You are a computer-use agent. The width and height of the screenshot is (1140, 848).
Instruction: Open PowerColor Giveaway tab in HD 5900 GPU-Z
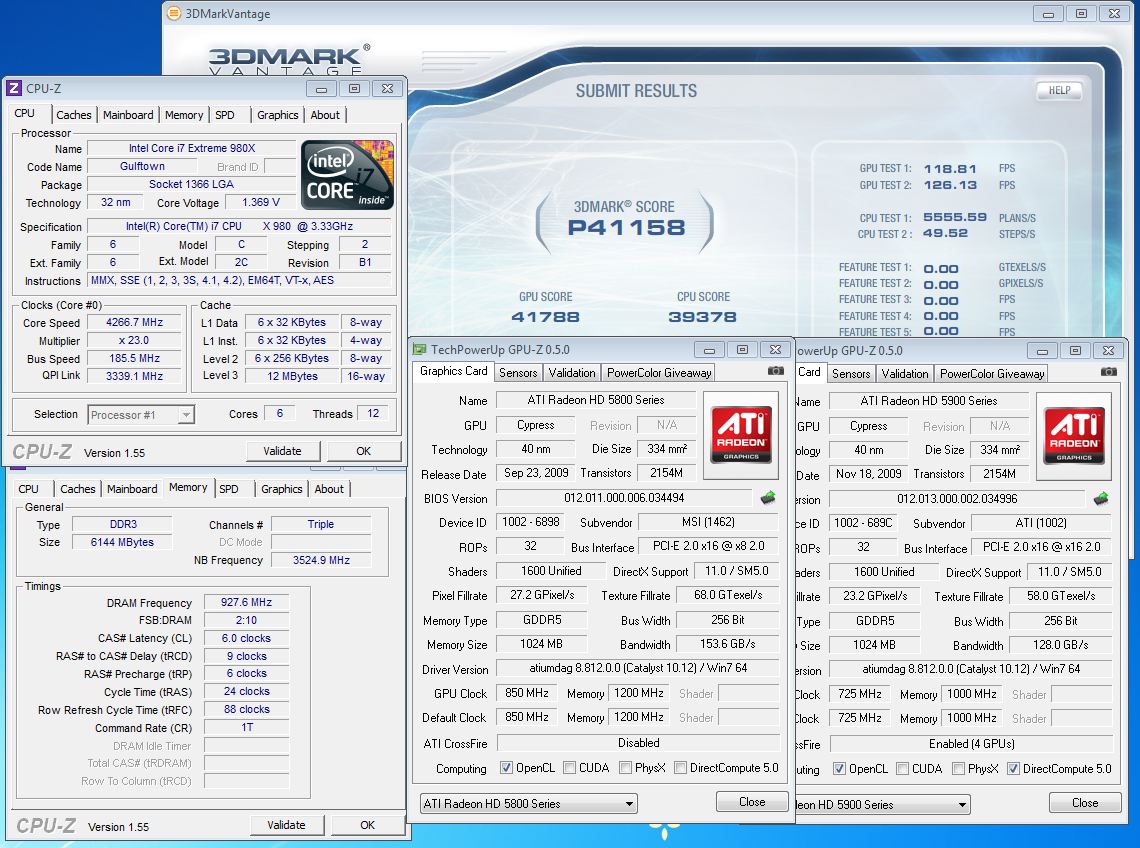pyautogui.click(x=992, y=373)
